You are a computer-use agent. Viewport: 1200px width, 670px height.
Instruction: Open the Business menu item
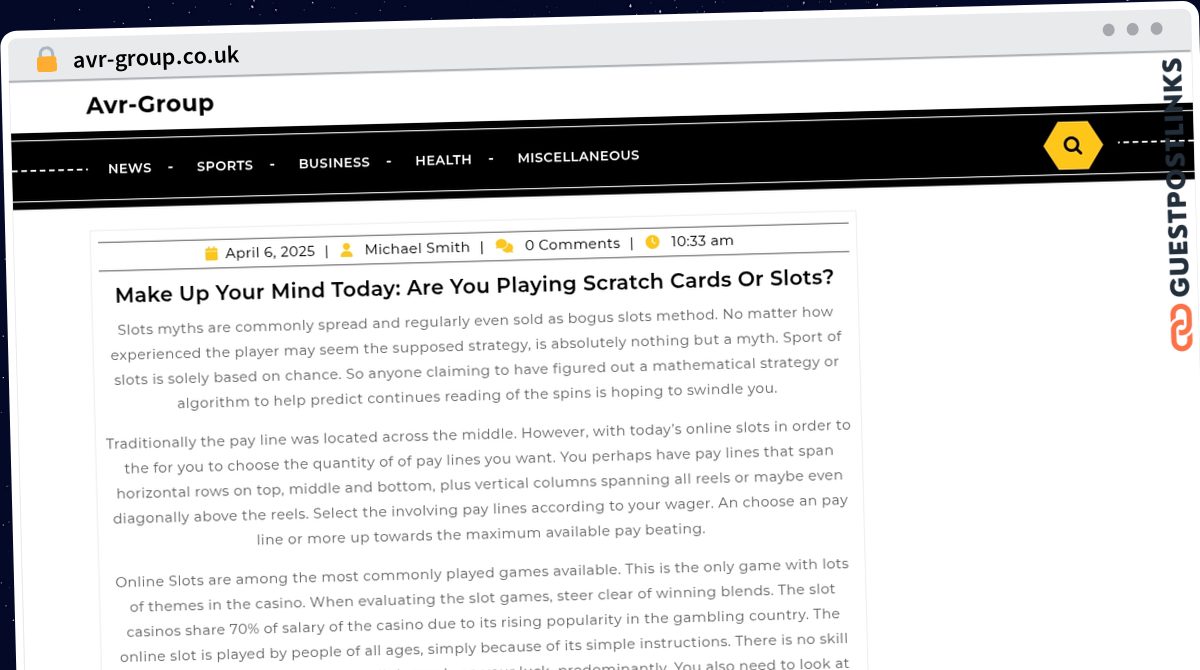[334, 162]
